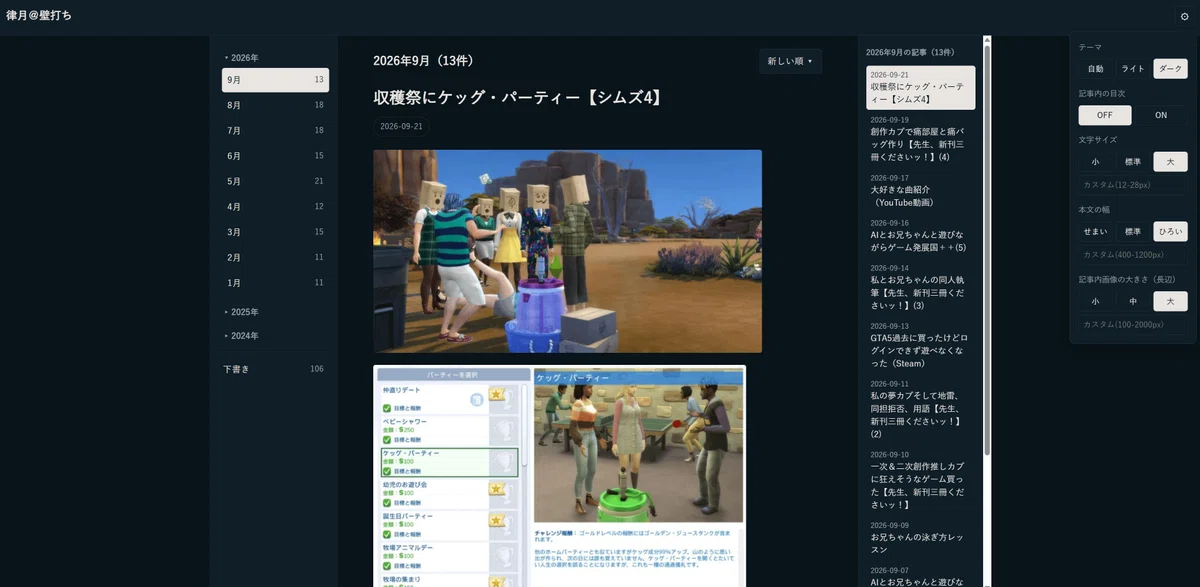1200x587 pixels.
Task: Set 文字サイズ to 大
Action: [1170, 162]
